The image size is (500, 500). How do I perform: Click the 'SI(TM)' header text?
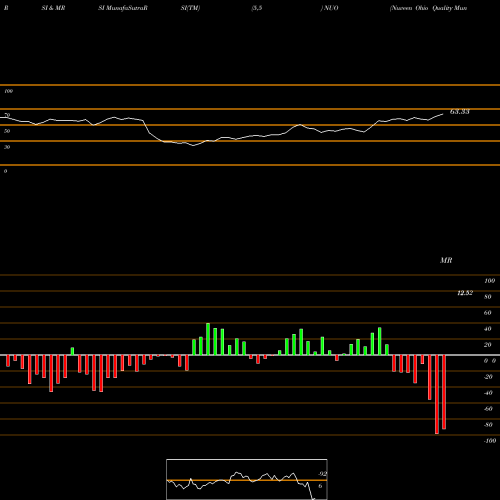tap(190, 8)
